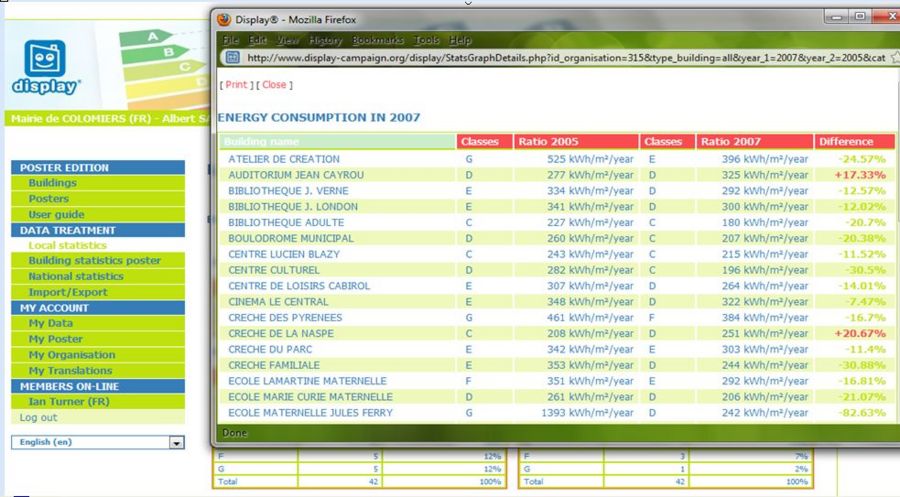900x497 pixels.
Task: Click the Print link
Action: point(236,85)
